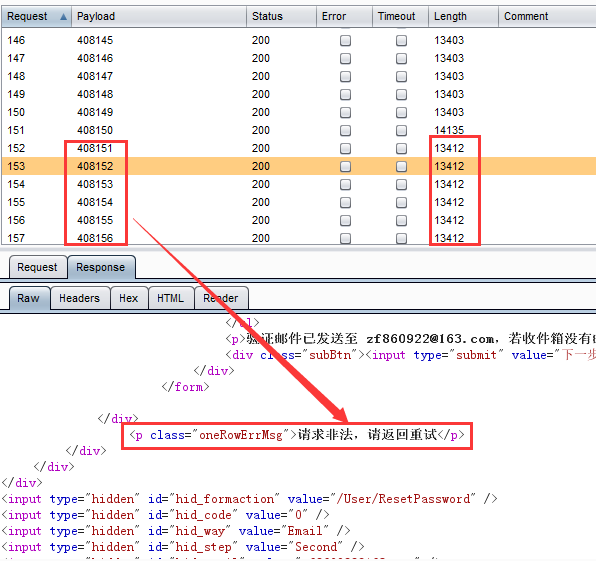Select payload 408147 row
Screen dimensions: 596x561
(299, 76)
